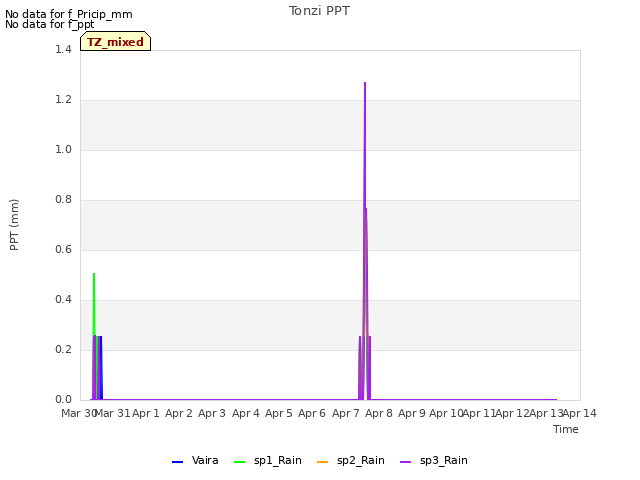Click the Apr 1 x-axis label

[146, 413]
